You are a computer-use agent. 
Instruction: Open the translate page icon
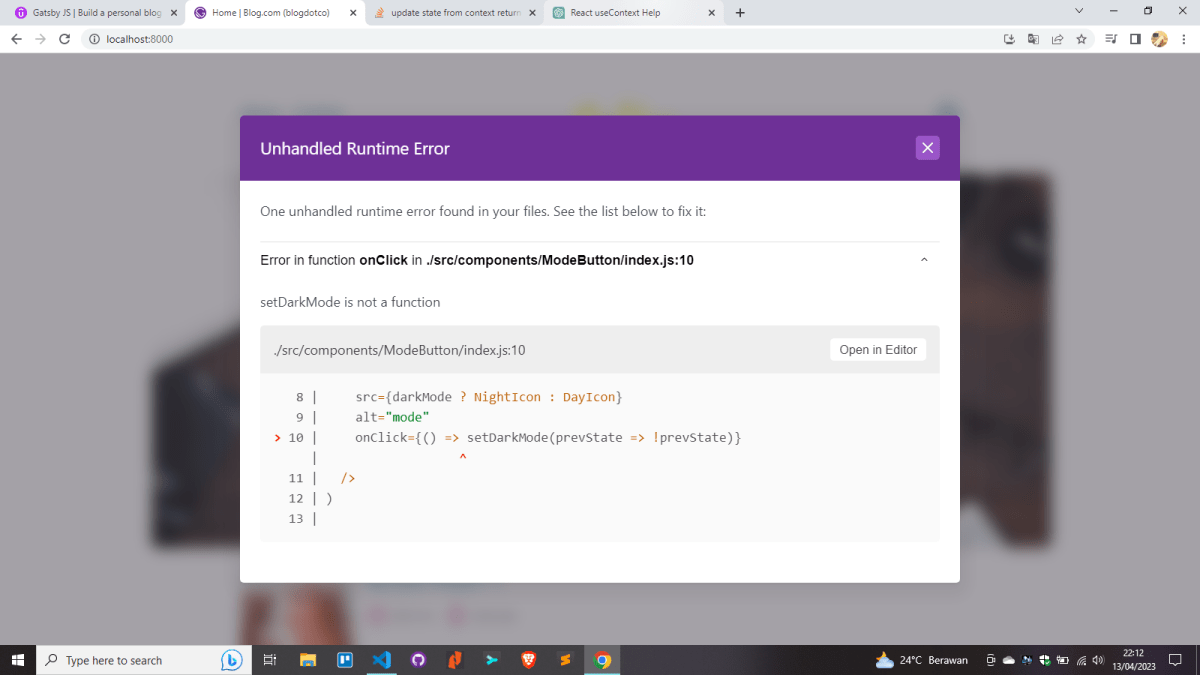pos(1033,39)
